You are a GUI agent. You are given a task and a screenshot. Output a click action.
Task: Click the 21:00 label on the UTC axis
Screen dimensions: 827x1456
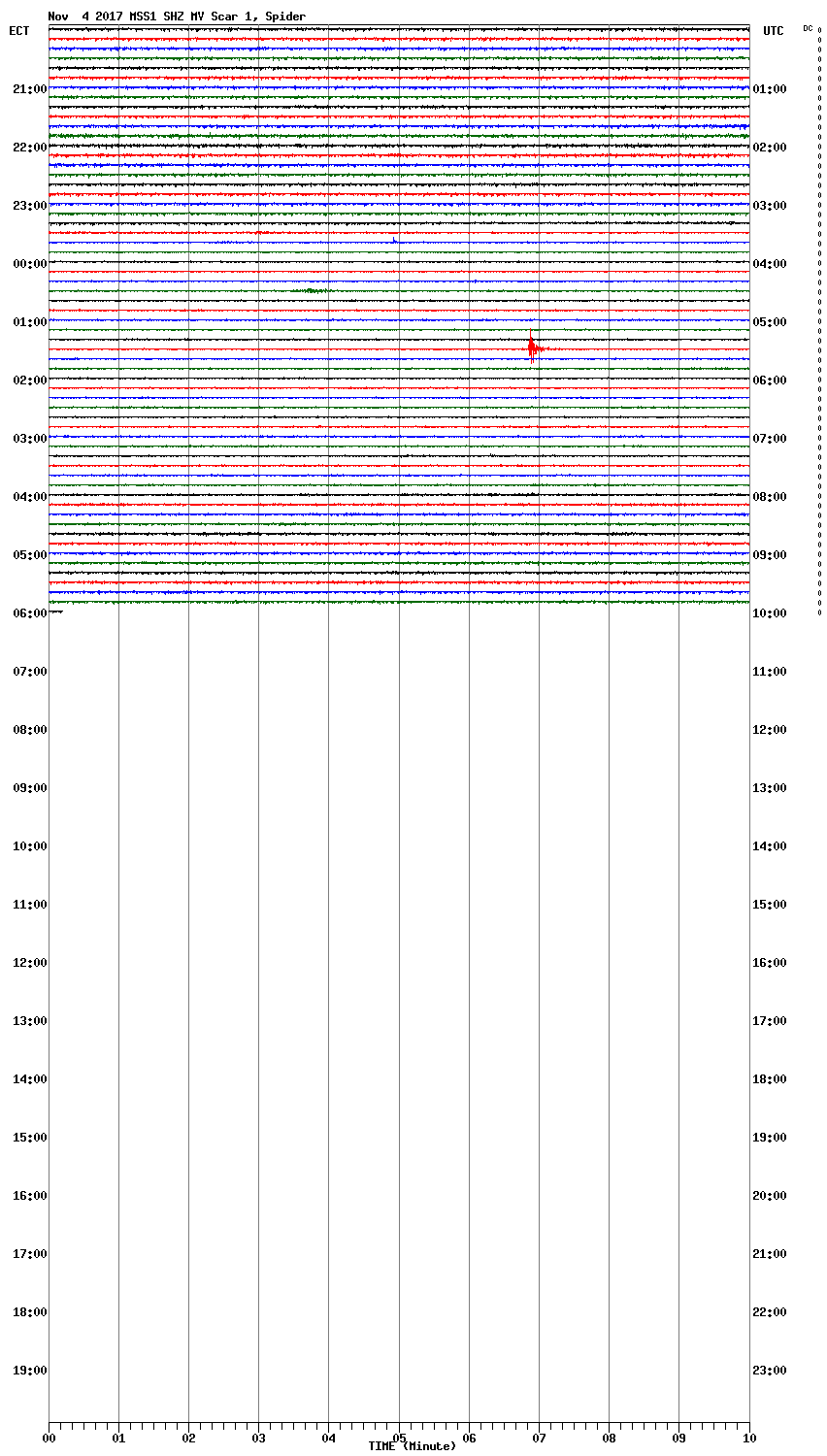click(770, 1254)
